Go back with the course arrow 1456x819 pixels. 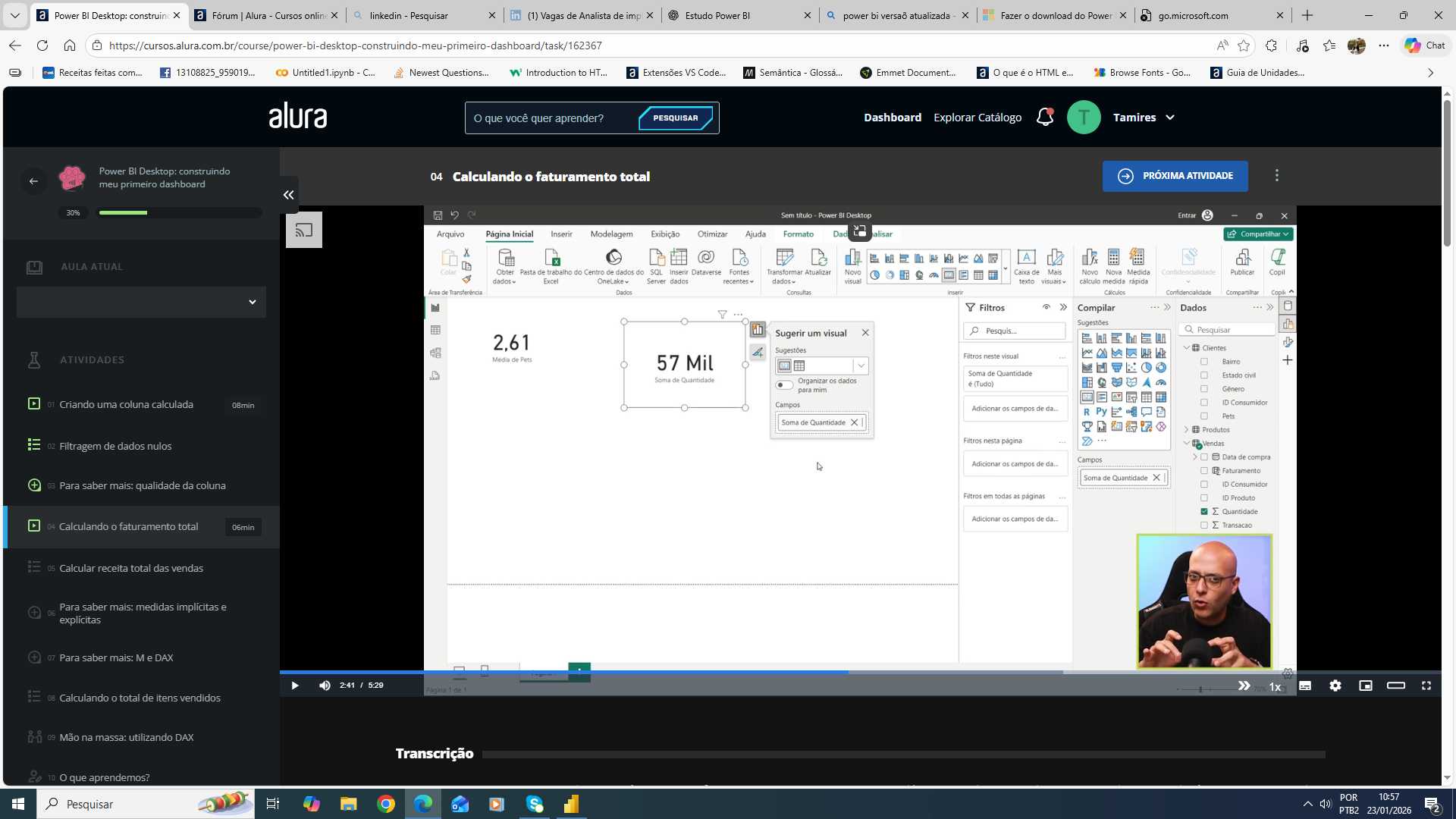33,180
